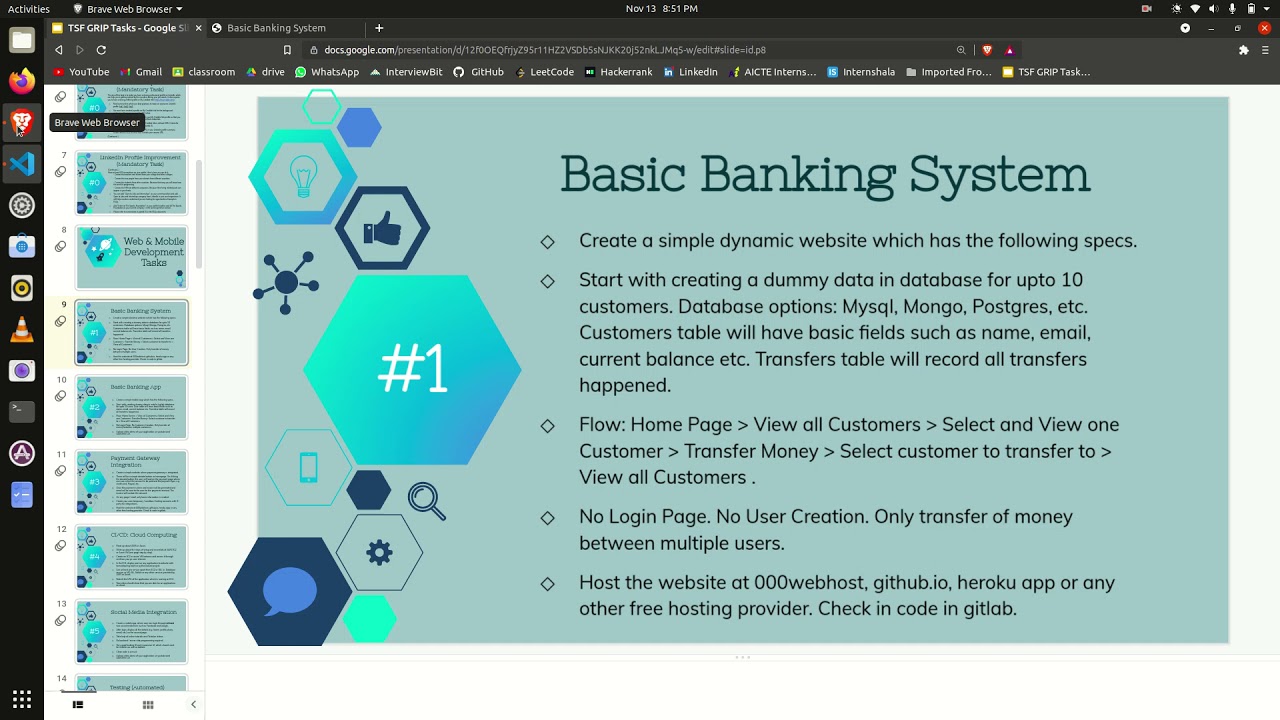This screenshot has width=1280, height=720.
Task: Select slide 8 Web & Mobile Development thumbnail
Action: pyautogui.click(x=131, y=257)
